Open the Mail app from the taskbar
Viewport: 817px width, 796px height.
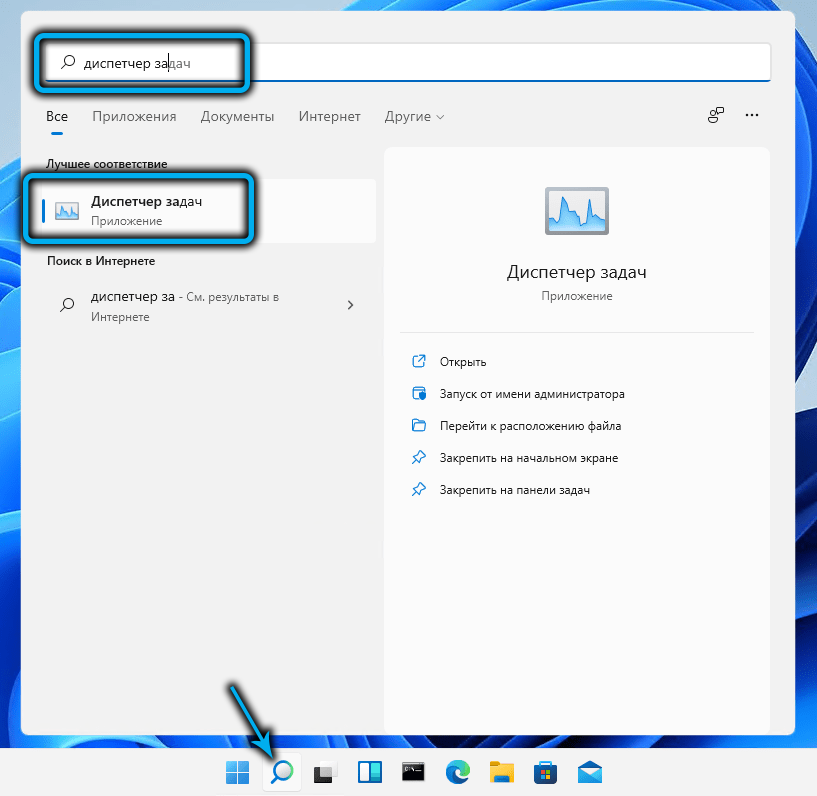pos(589,772)
